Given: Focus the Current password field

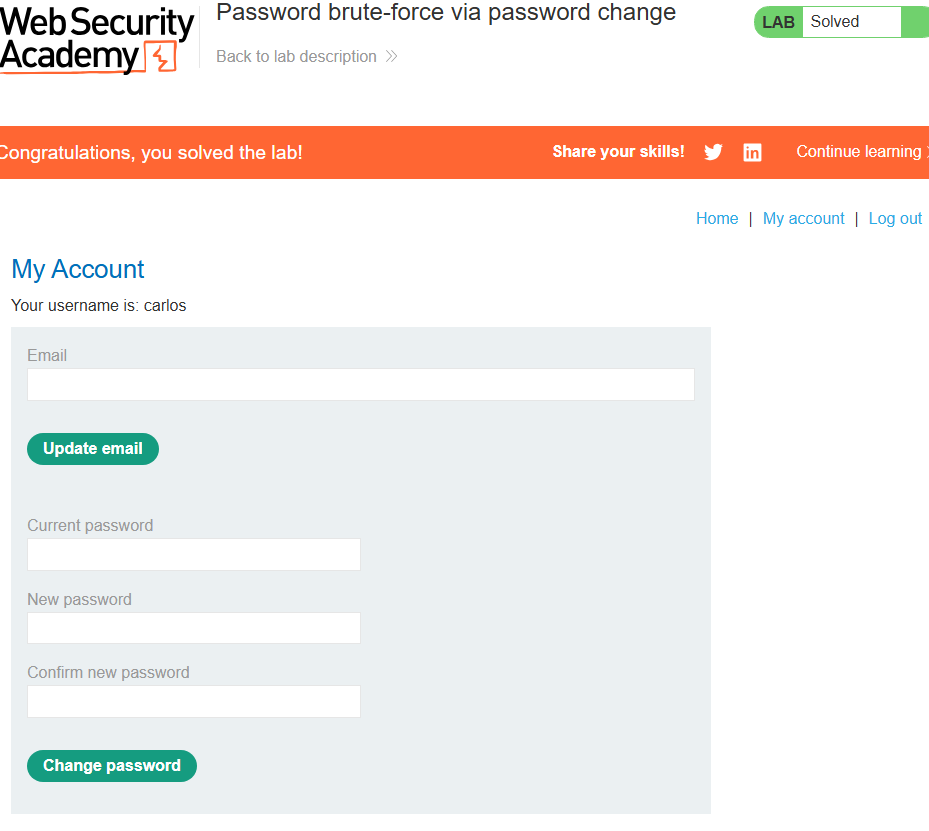Looking at the screenshot, I should 194,554.
